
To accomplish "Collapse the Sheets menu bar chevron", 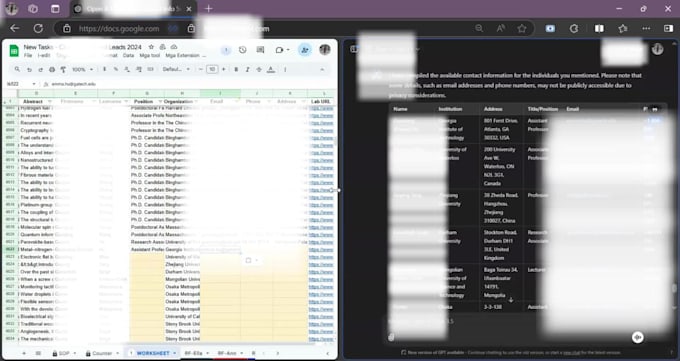I will (x=322, y=69).
